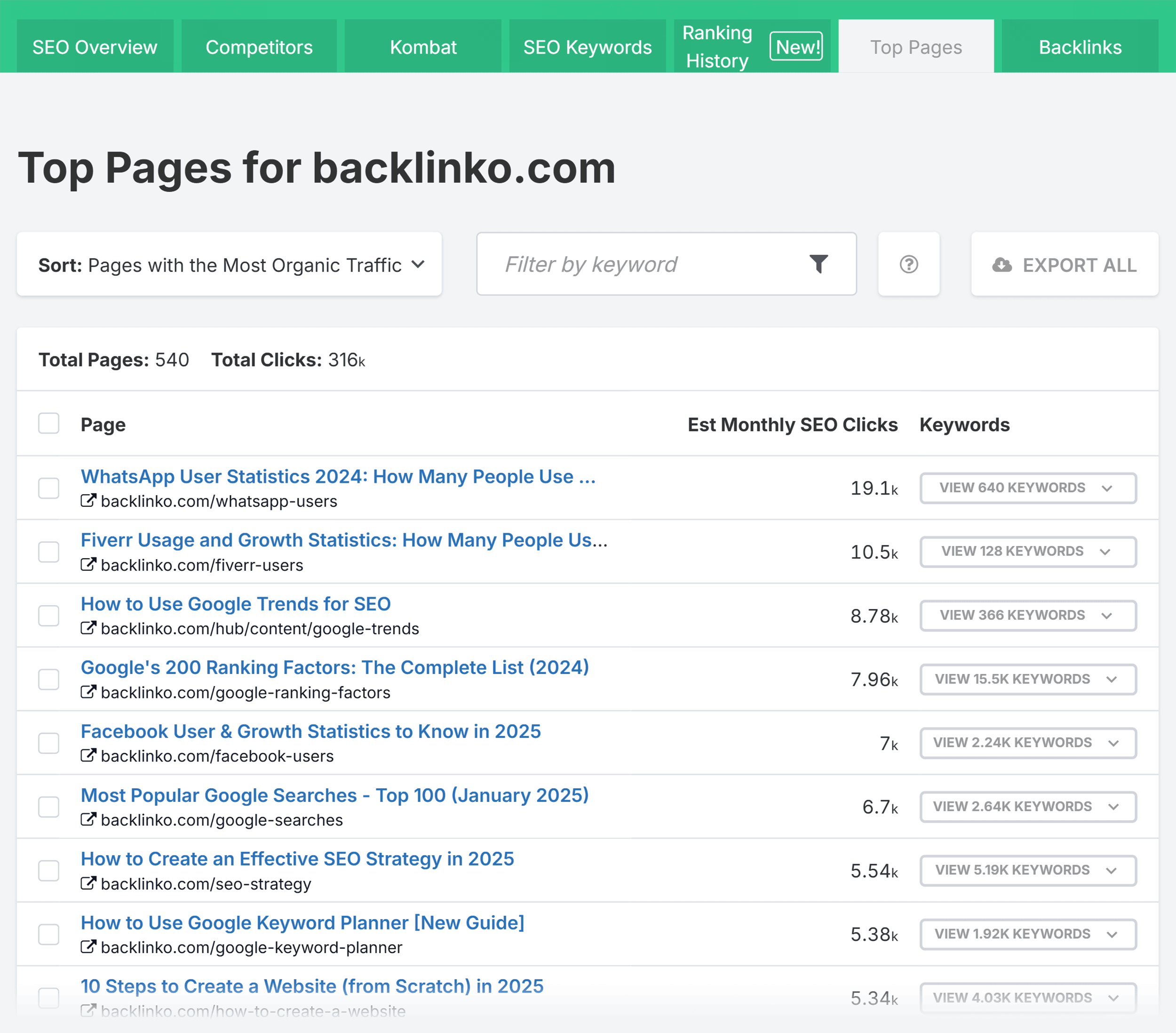This screenshot has height=1033, width=1176.
Task: Click the EXPORT ALL button
Action: pyautogui.click(x=1065, y=265)
